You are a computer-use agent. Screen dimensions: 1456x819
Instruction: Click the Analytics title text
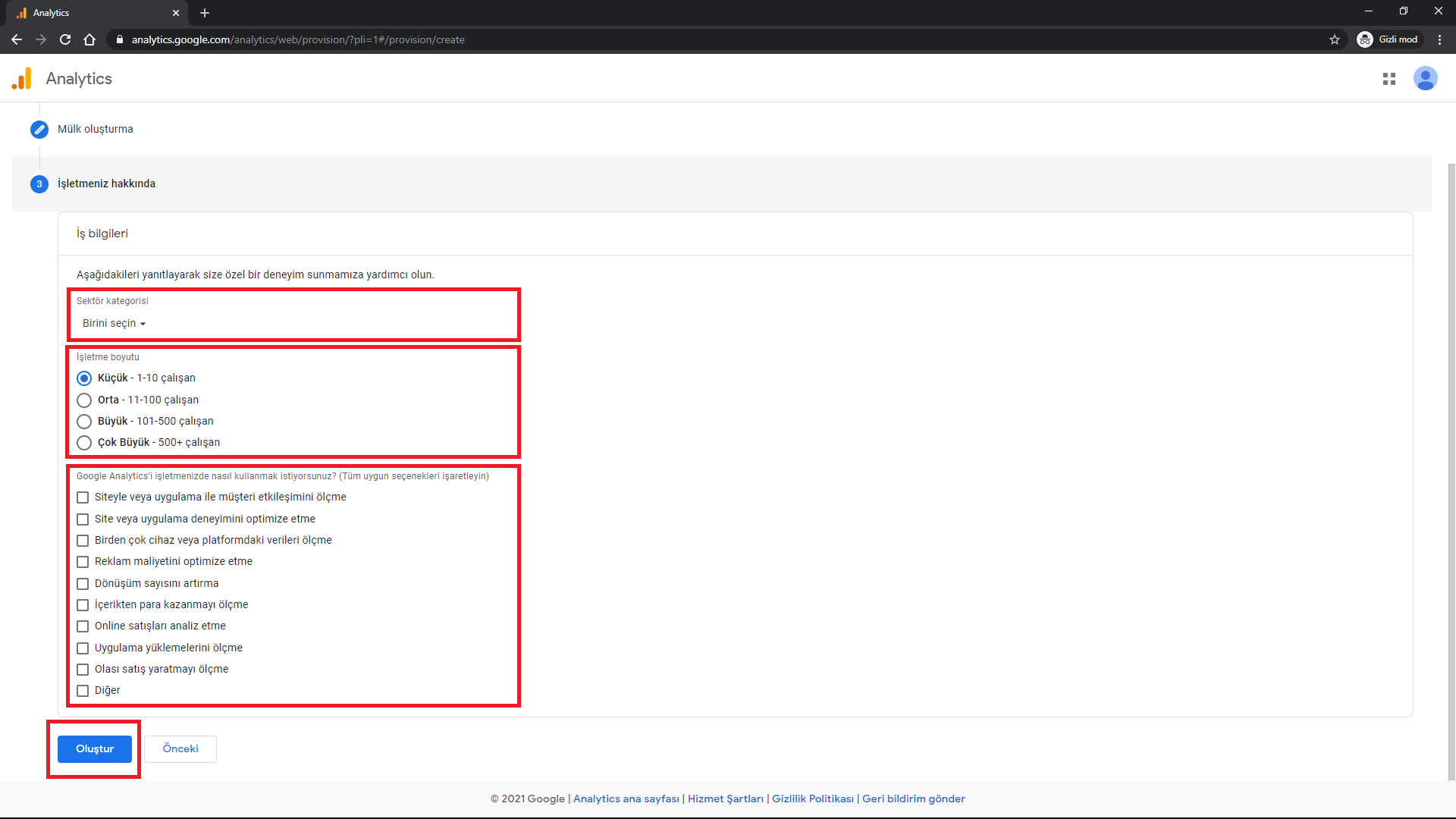(x=79, y=79)
